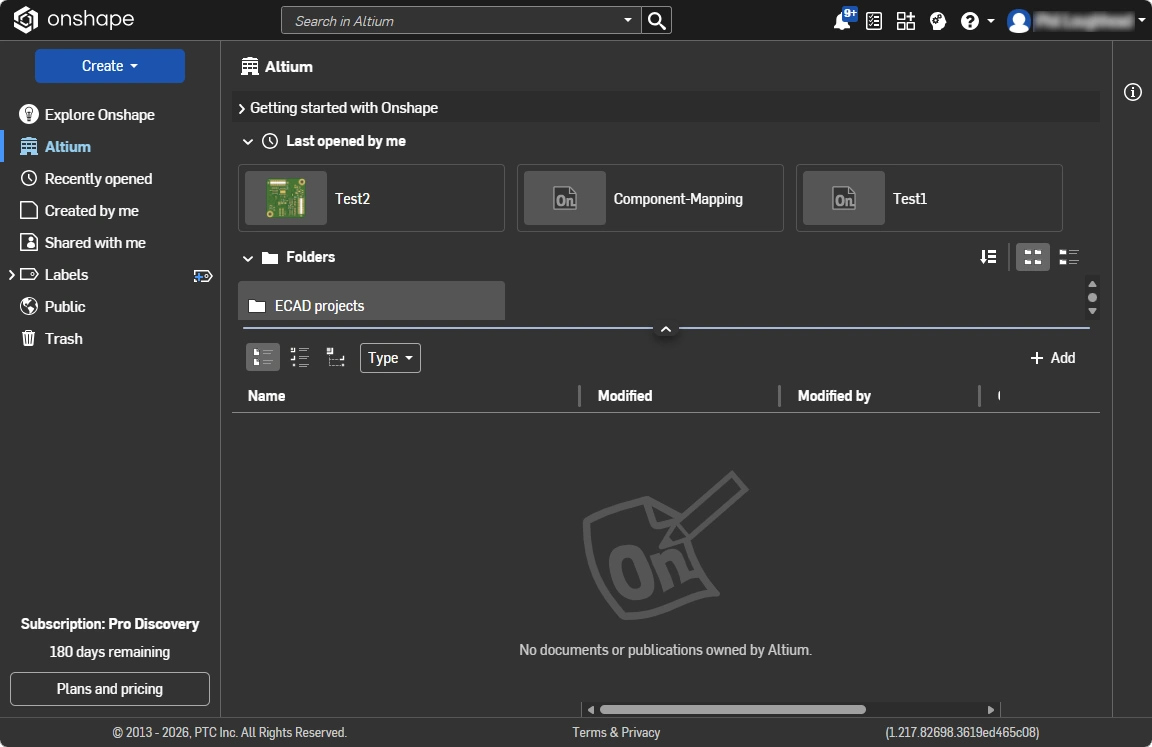Sort by the Modified by column header
The height and width of the screenshot is (747, 1152).
834,396
